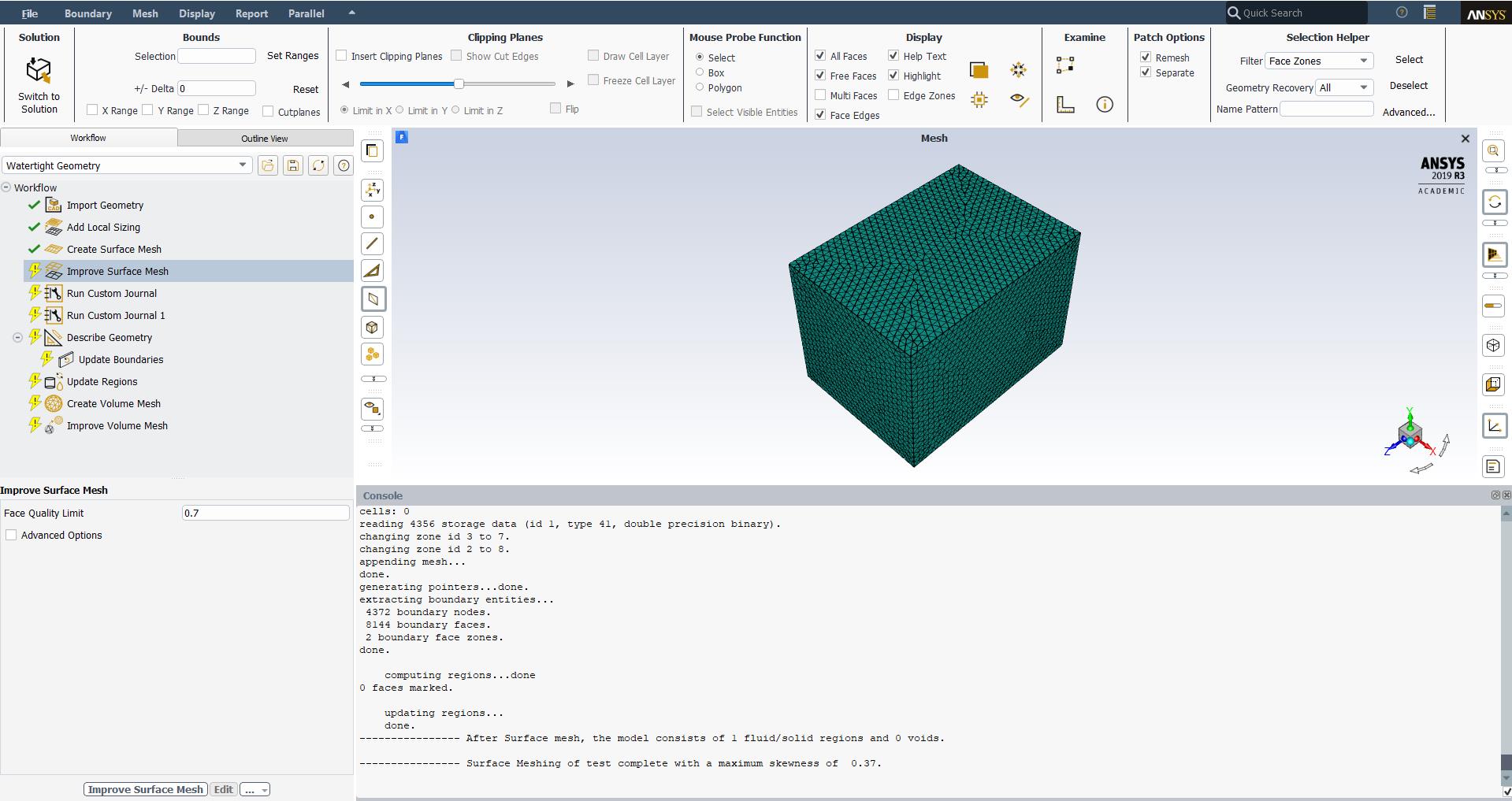Select the node (point) selection filter

pos(372,217)
